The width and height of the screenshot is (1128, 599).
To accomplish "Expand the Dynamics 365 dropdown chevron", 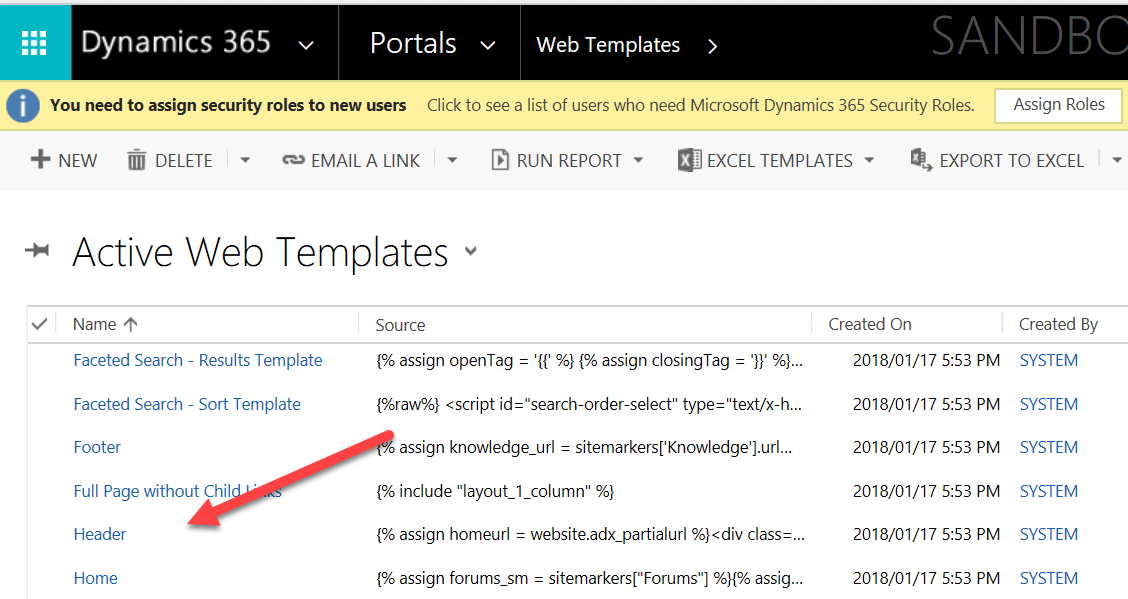I will tap(306, 46).
